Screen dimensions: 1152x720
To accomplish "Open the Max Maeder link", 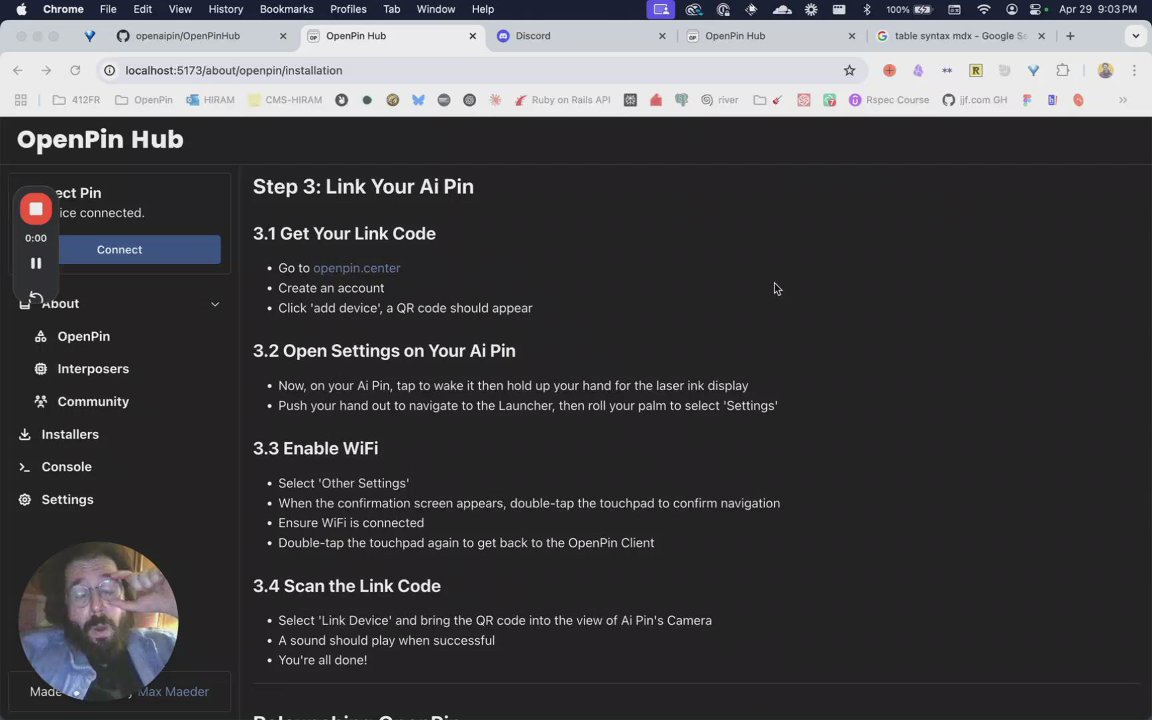I will 173,691.
